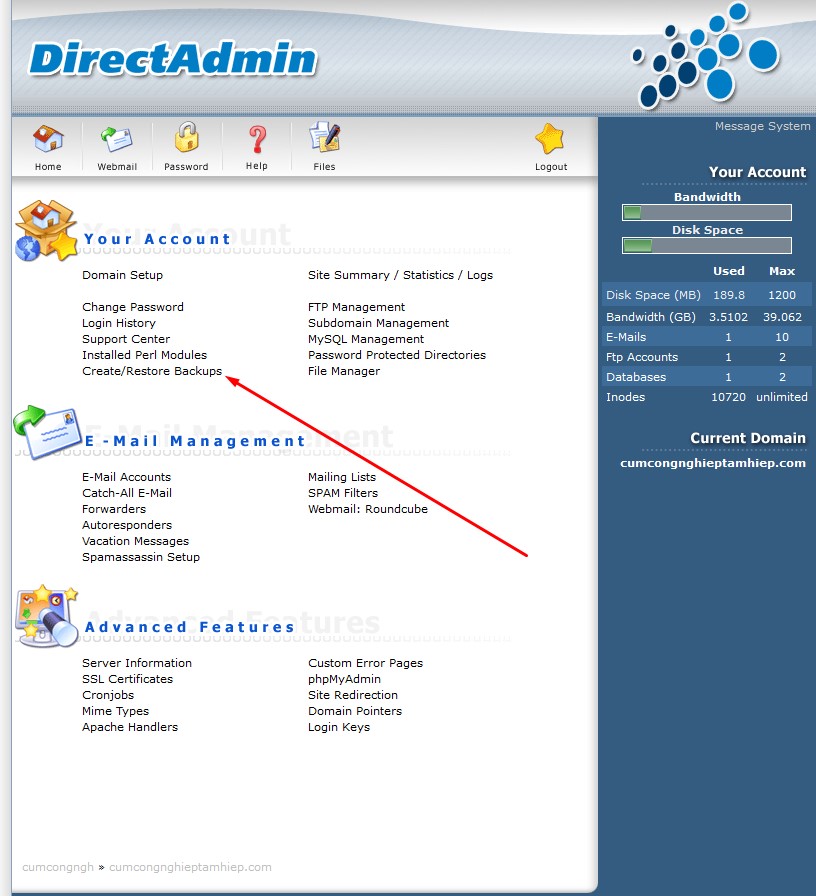Select the Password toolbar icon
The height and width of the screenshot is (896, 816).
tap(186, 142)
